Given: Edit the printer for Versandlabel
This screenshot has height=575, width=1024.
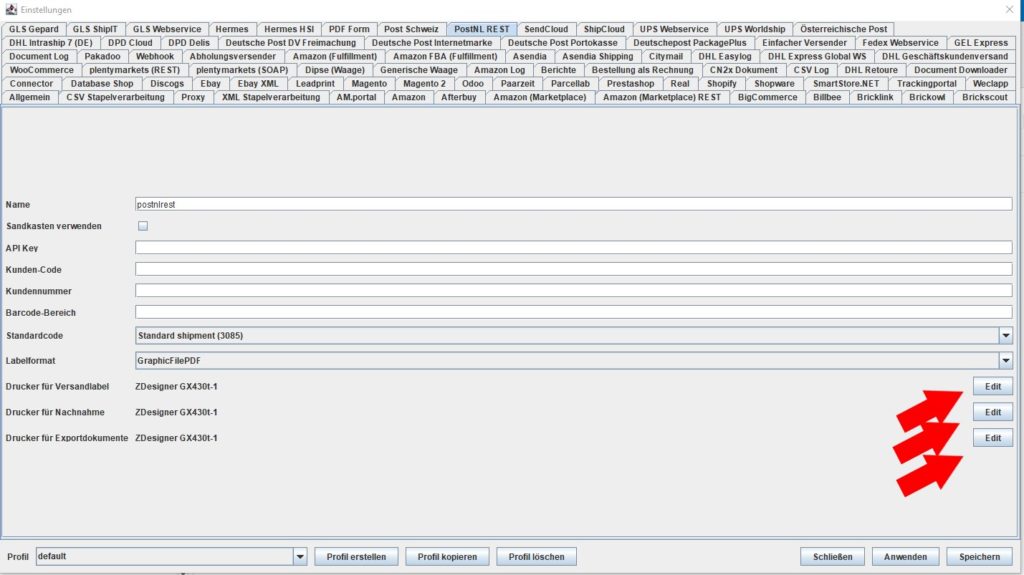Looking at the screenshot, I should click(x=993, y=387).
